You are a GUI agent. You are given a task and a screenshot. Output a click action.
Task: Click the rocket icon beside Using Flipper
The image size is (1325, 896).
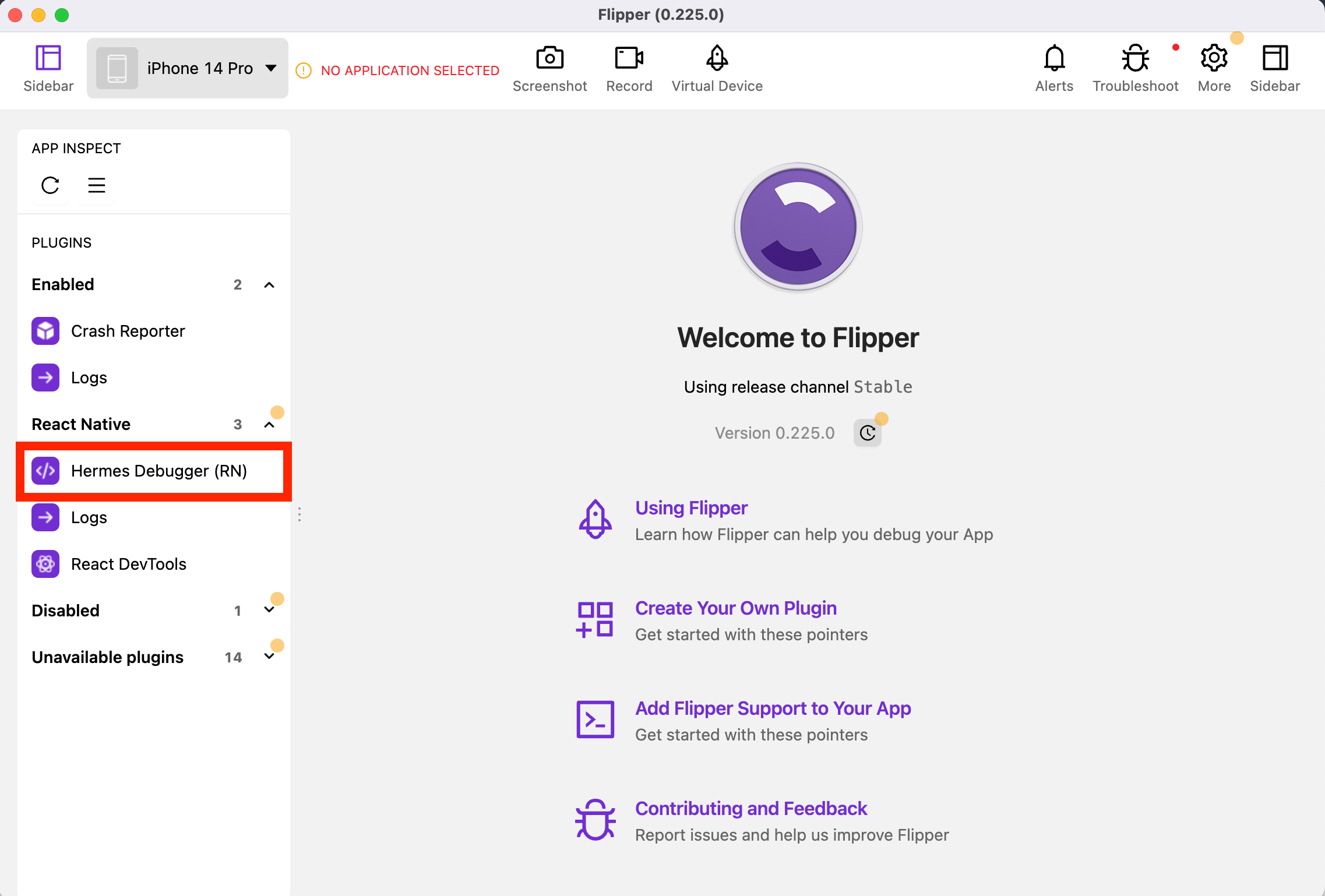coord(595,520)
